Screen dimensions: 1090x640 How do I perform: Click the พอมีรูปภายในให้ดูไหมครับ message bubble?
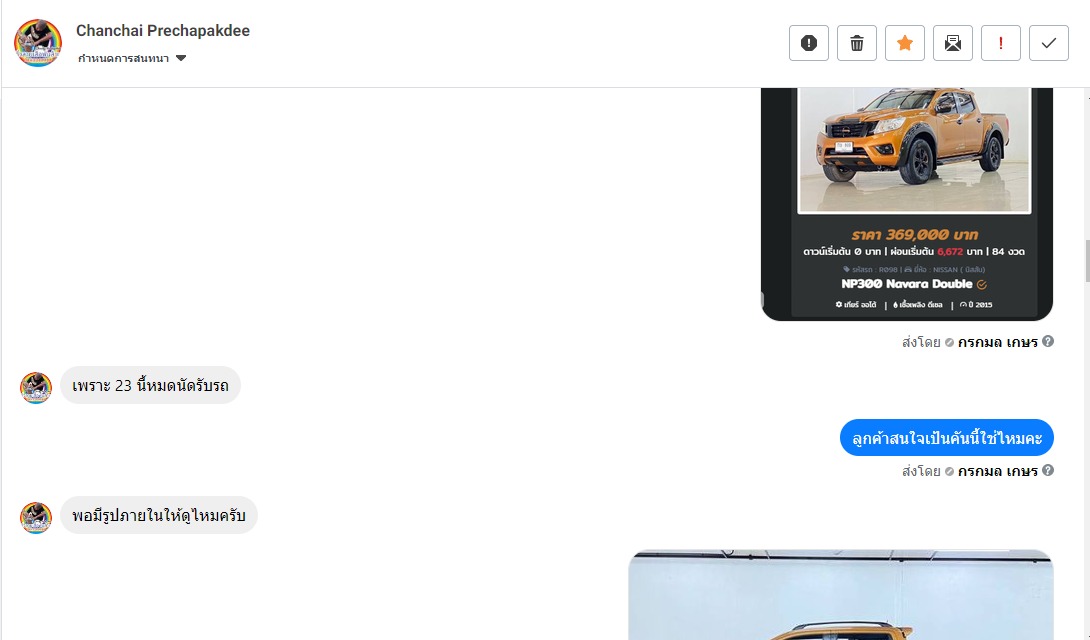[x=158, y=515]
